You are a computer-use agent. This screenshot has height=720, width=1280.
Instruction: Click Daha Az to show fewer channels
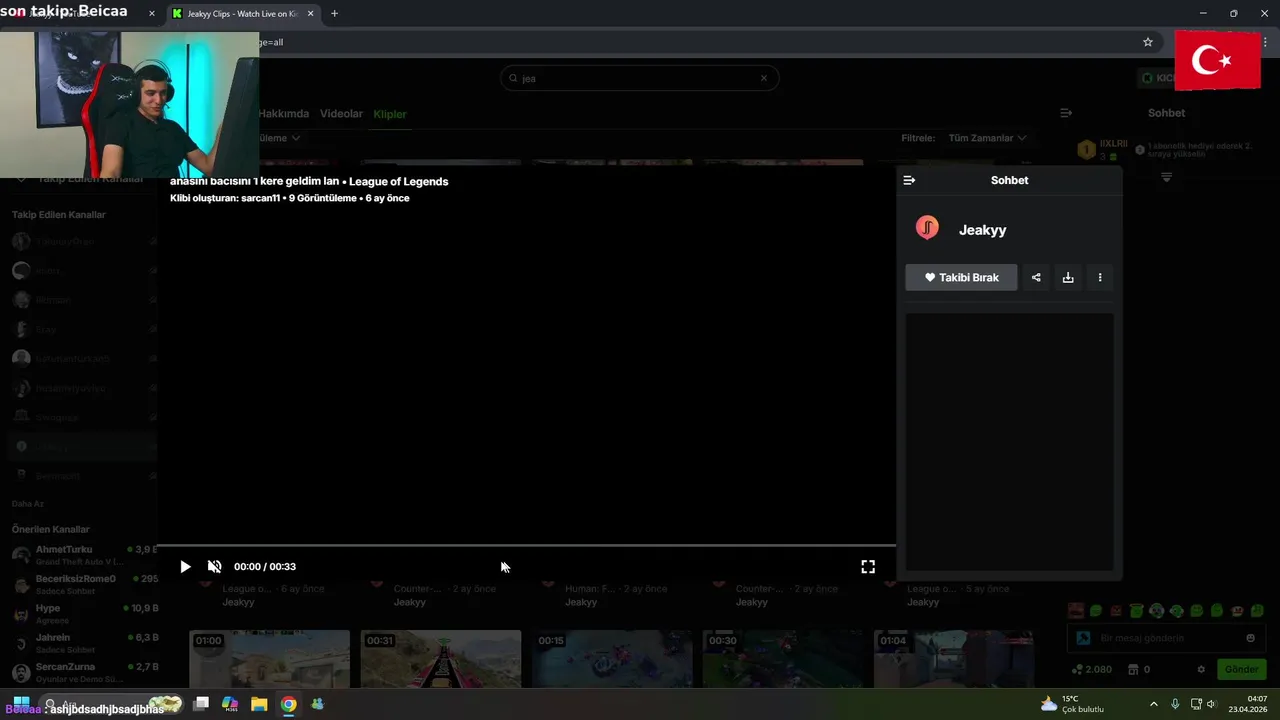tap(28, 504)
